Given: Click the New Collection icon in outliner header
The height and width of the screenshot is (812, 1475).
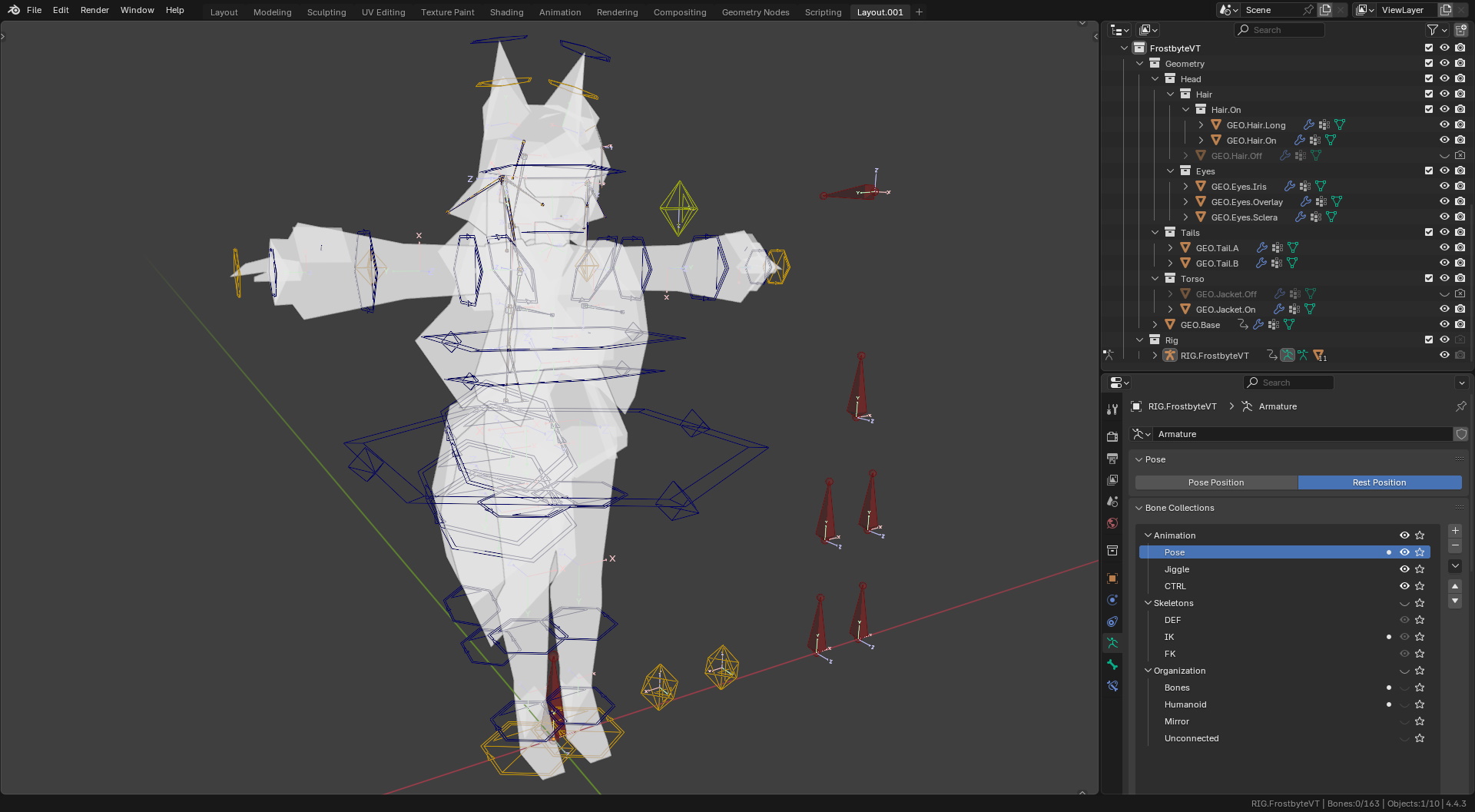Looking at the screenshot, I should pyautogui.click(x=1460, y=29).
